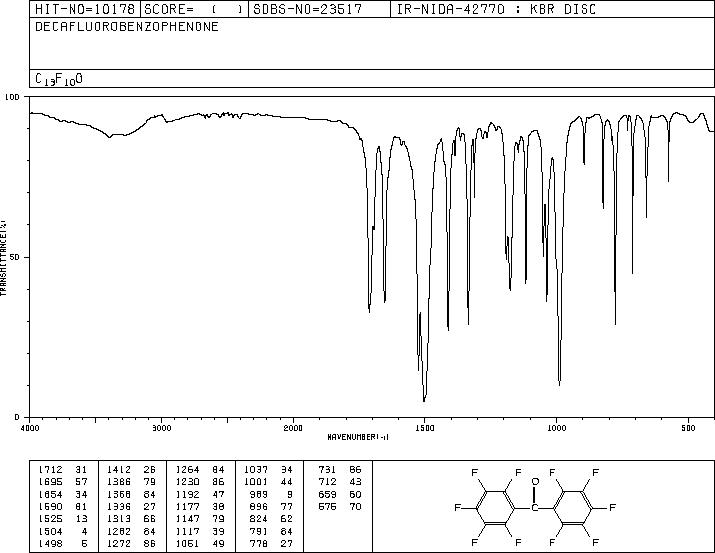The height and width of the screenshot is (553, 715).
Task: Click the IR-NIDA-42770 : KBR DISC label
Action: point(497,9)
